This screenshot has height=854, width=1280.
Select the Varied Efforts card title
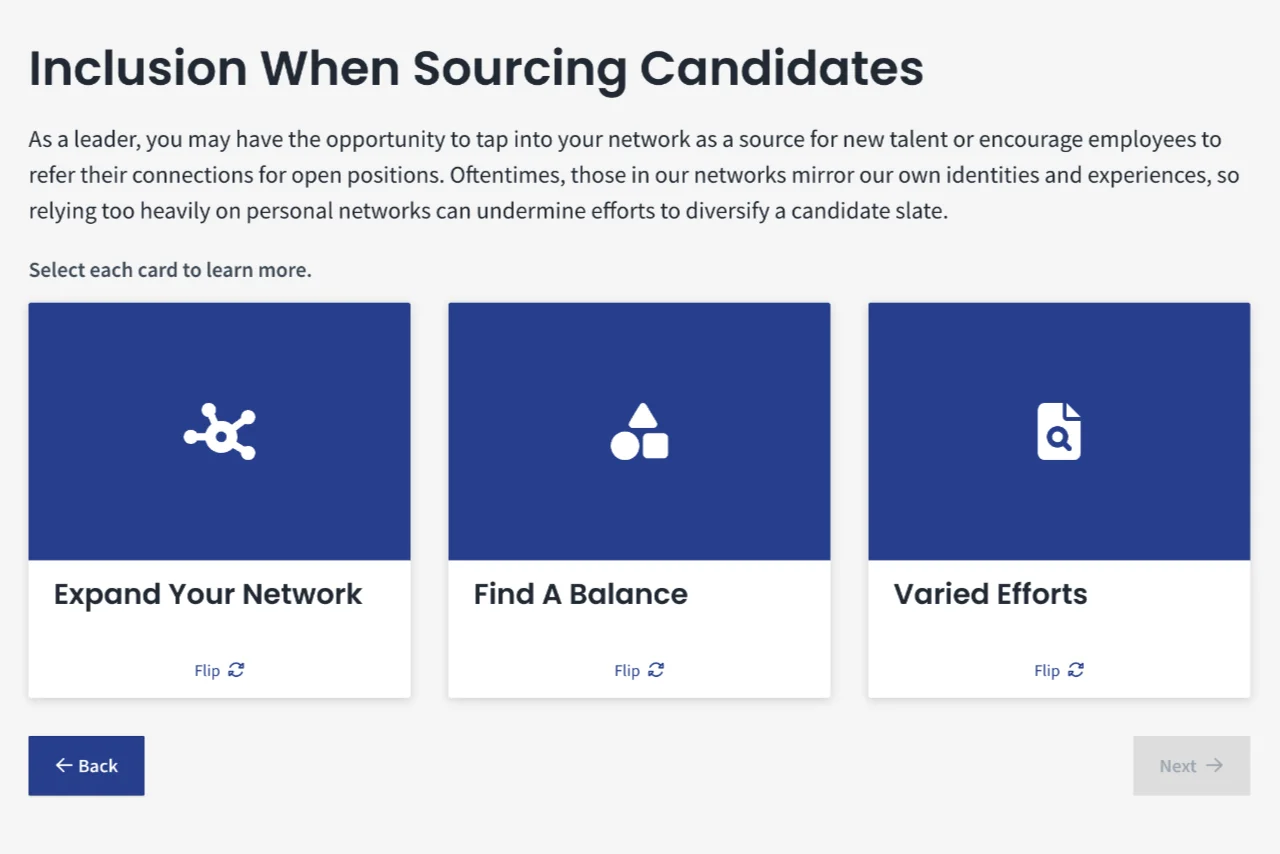pos(991,594)
